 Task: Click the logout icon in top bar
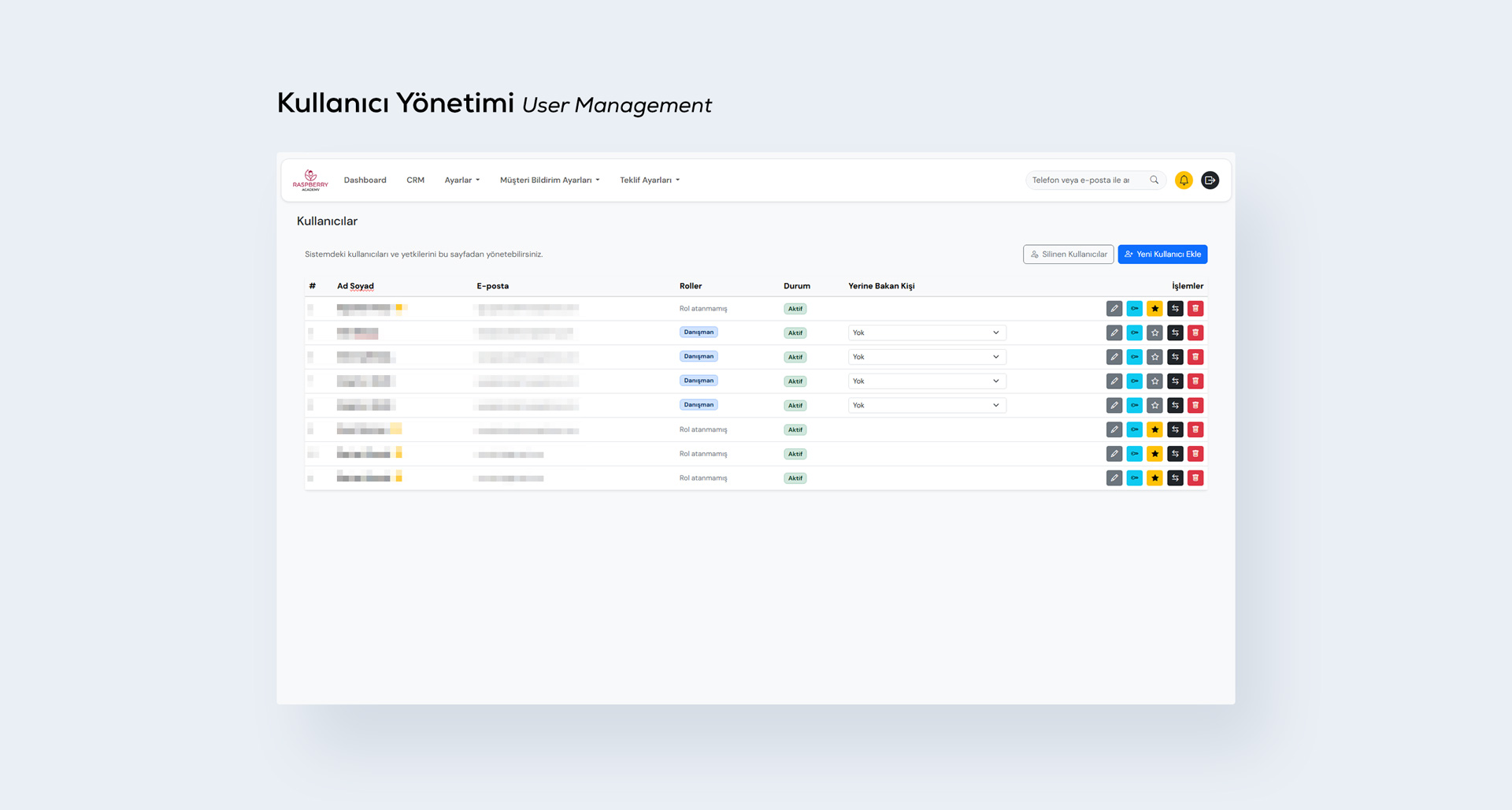coord(1210,180)
